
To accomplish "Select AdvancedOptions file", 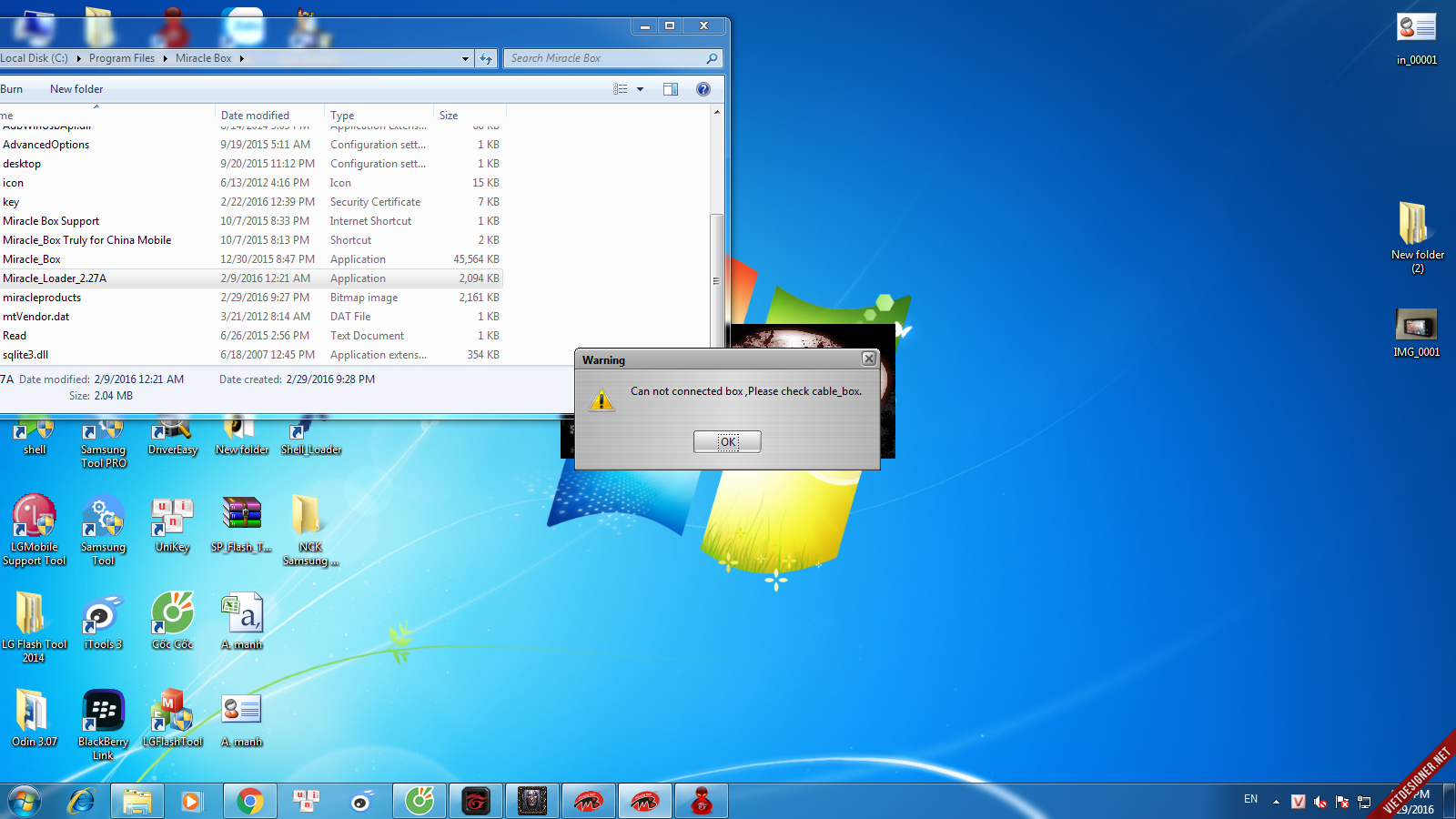I will click(250, 145).
